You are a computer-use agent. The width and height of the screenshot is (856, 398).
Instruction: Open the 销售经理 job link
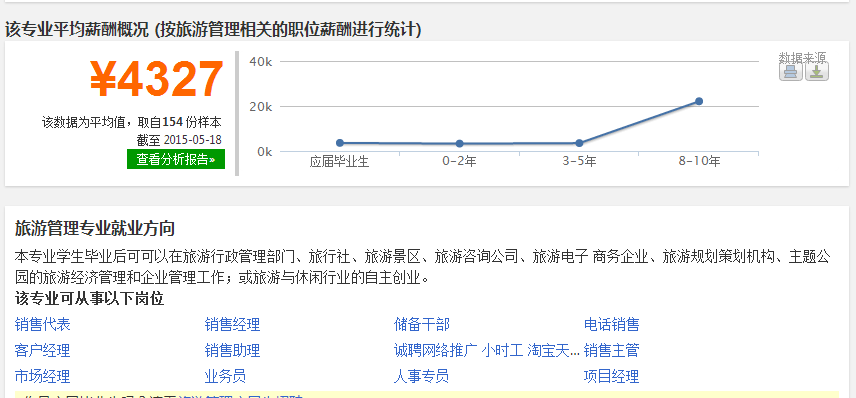click(232, 325)
